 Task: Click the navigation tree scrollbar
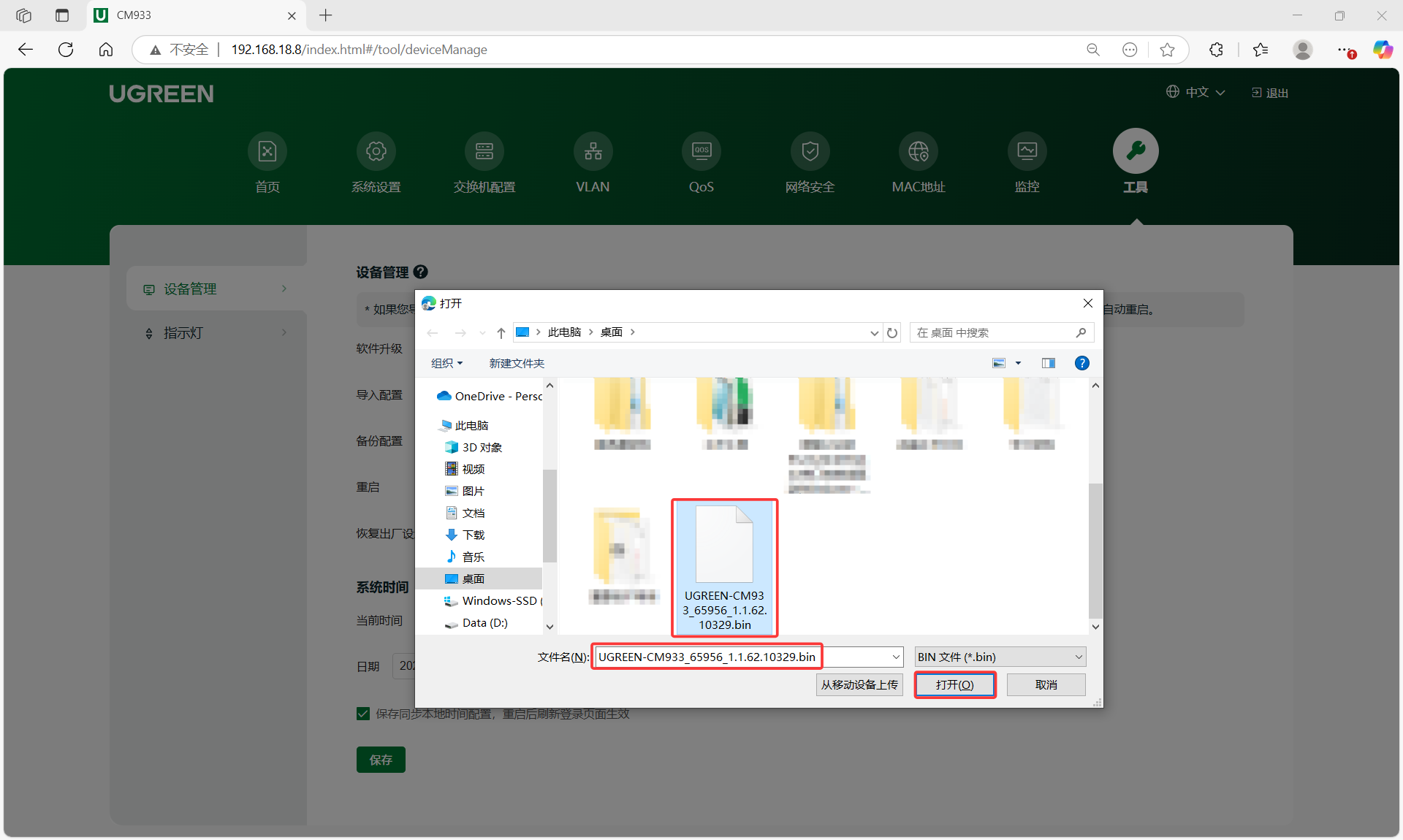(x=550, y=514)
